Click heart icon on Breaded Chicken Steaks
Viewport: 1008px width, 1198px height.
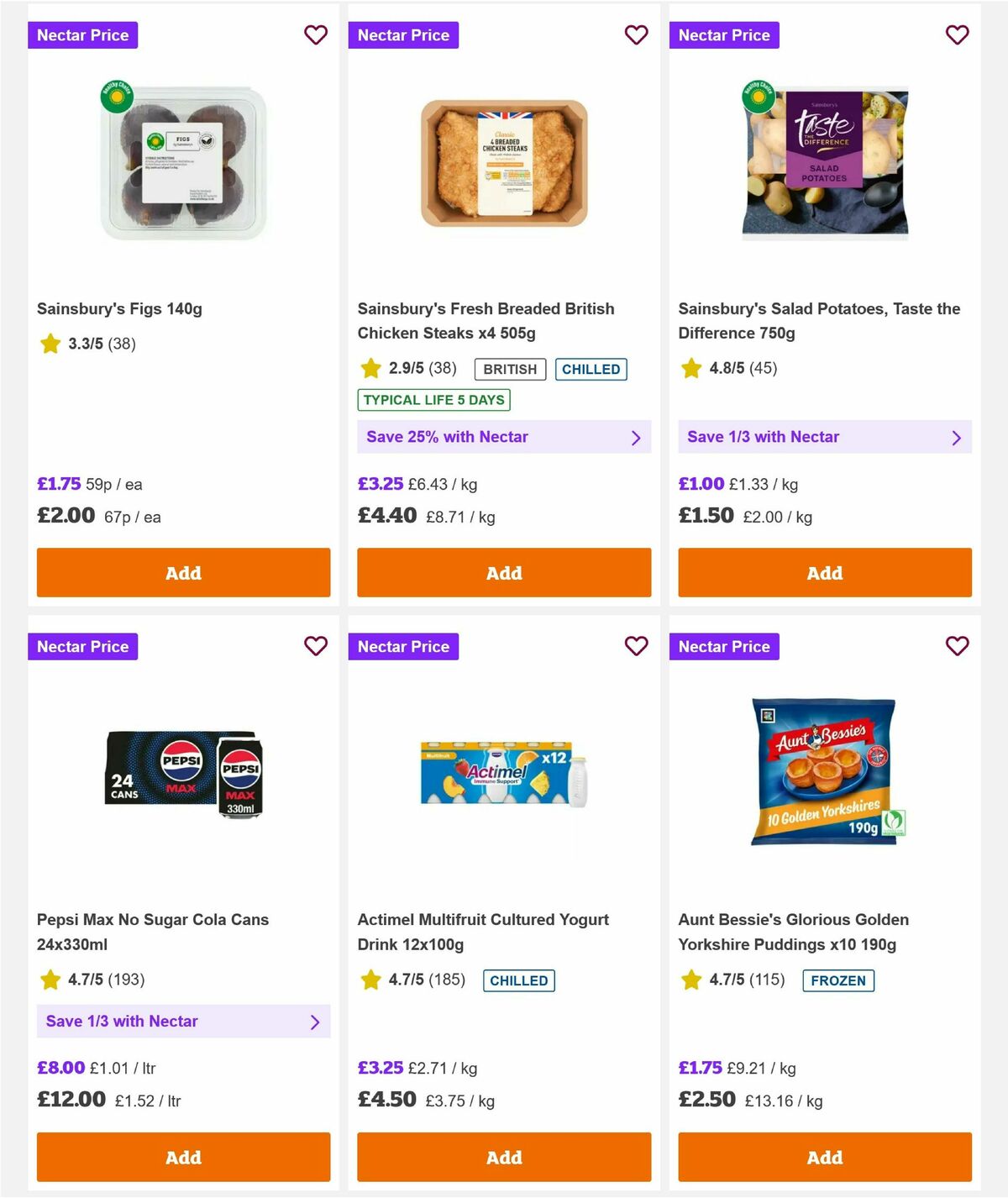click(637, 35)
